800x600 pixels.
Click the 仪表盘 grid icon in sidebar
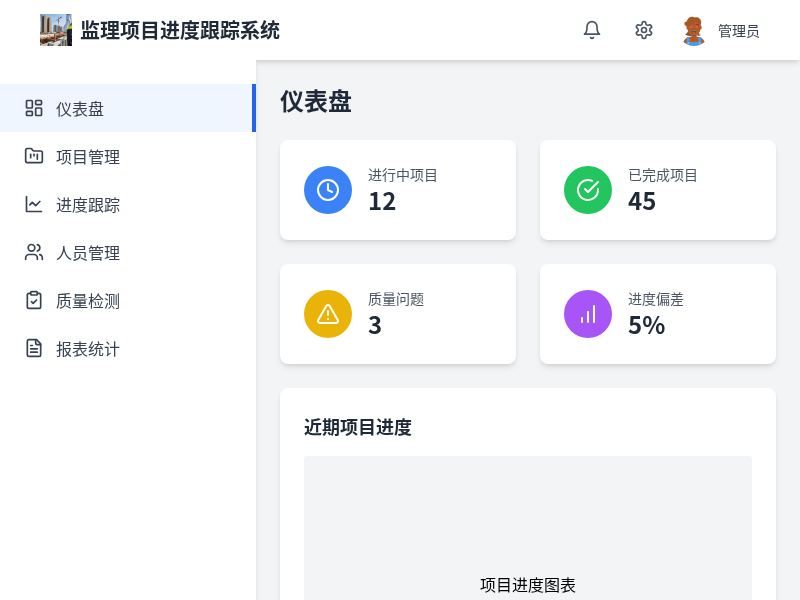pyautogui.click(x=34, y=108)
